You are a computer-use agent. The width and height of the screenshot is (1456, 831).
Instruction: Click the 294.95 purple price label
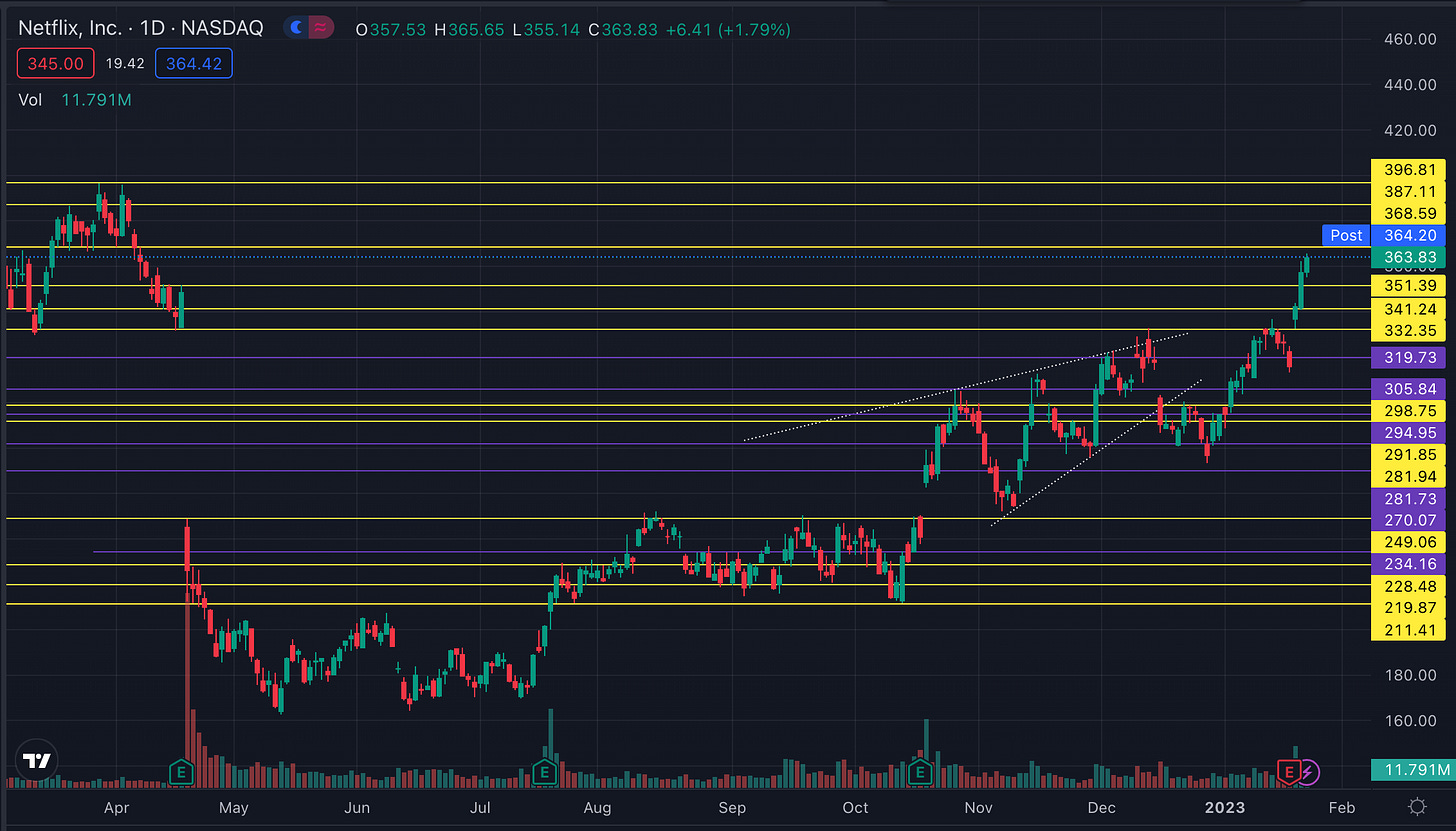pos(1410,433)
